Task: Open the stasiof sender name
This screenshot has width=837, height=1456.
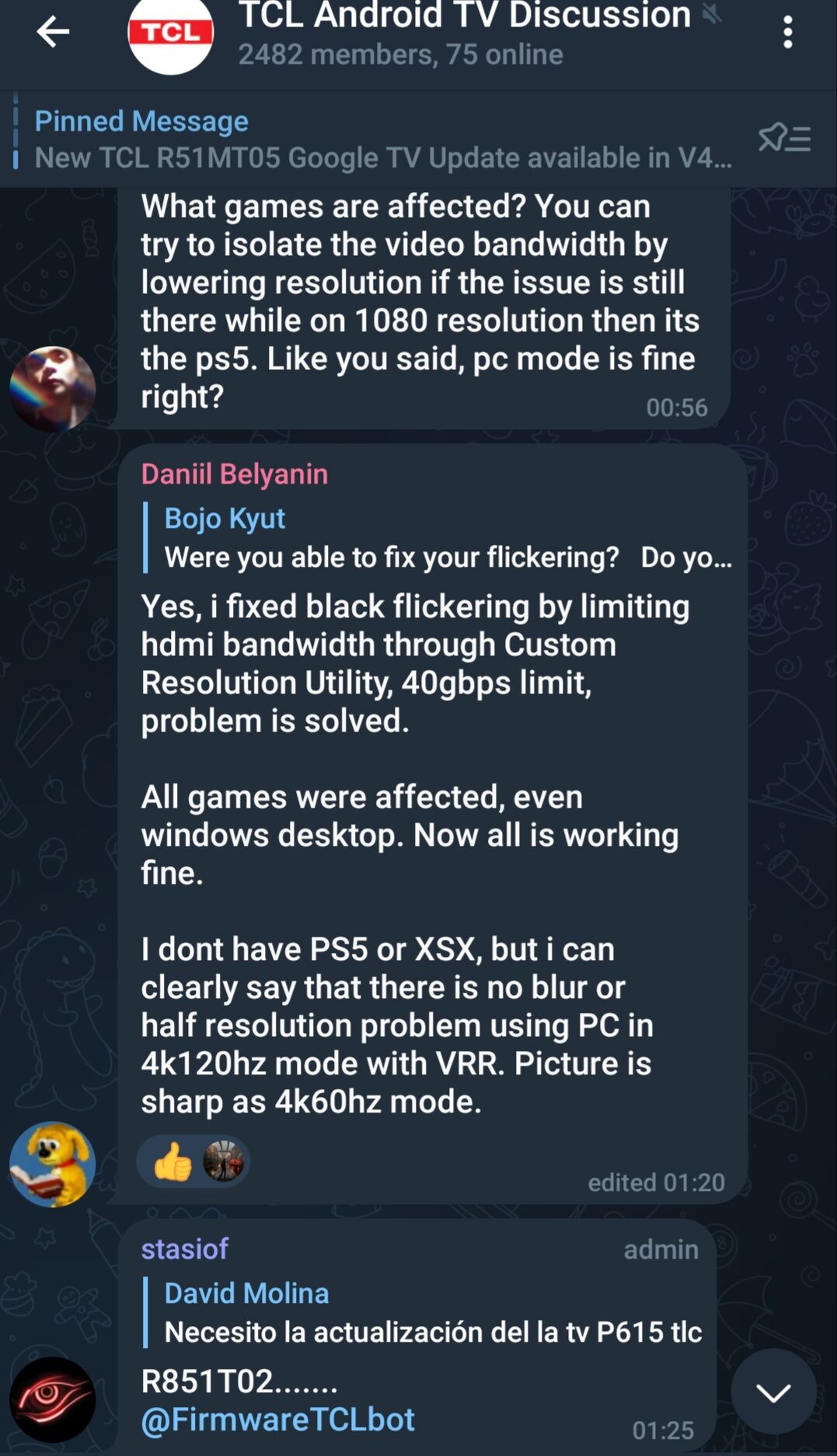Action: pyautogui.click(x=184, y=1248)
